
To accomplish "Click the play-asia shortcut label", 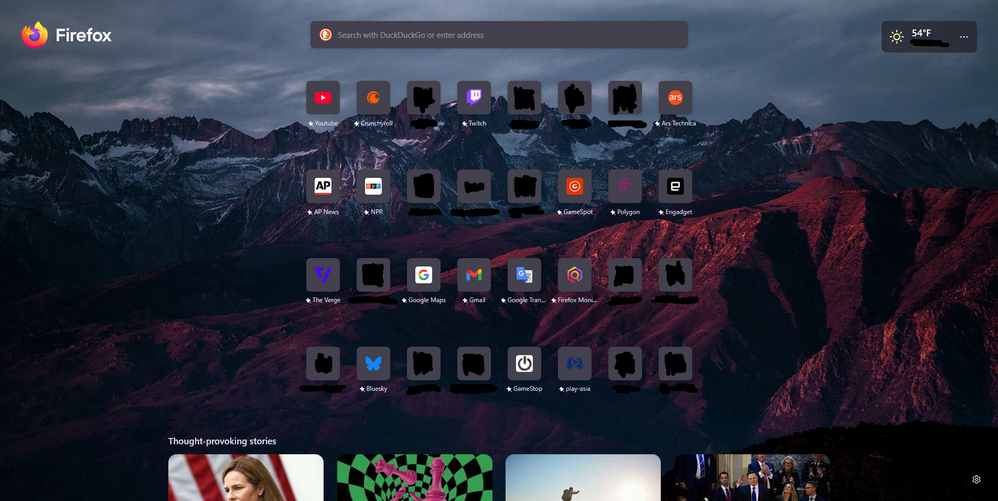I will coord(578,388).
